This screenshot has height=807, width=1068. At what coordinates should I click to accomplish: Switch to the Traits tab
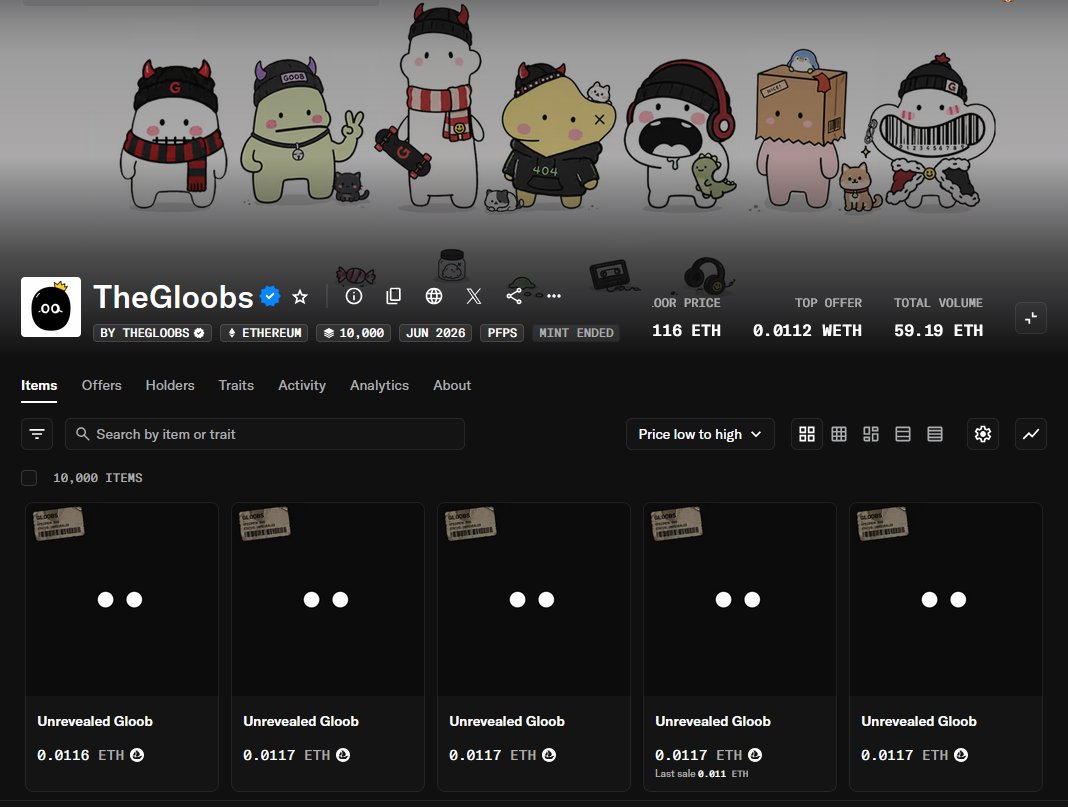pos(236,385)
